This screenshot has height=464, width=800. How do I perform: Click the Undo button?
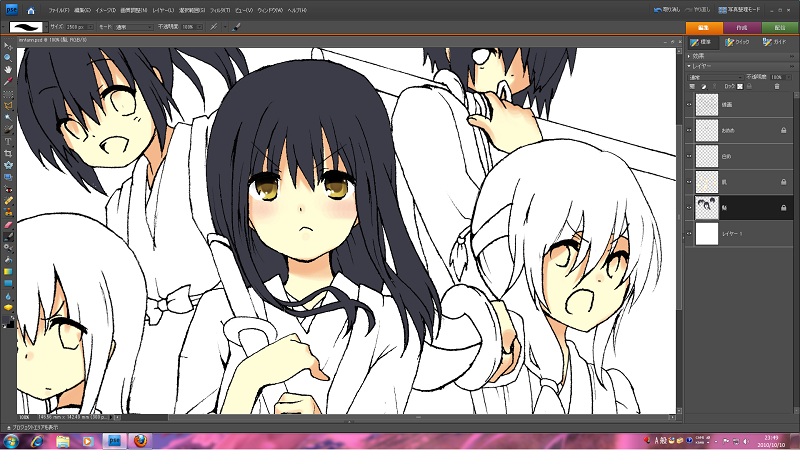[667, 10]
